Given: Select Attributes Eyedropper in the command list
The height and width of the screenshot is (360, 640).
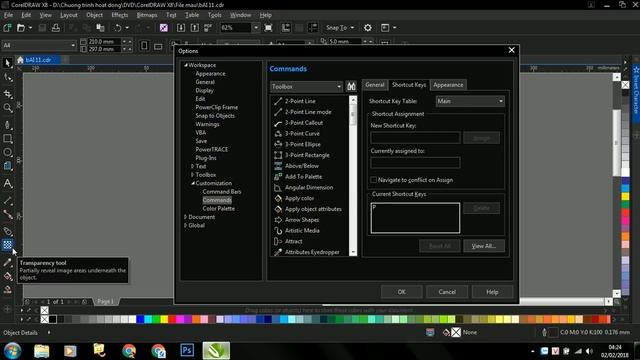Looking at the screenshot, I should click(x=312, y=252).
